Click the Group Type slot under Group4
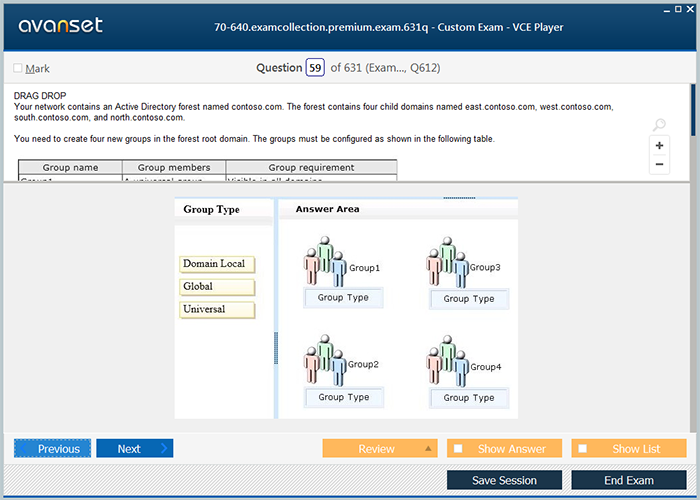 [x=469, y=398]
